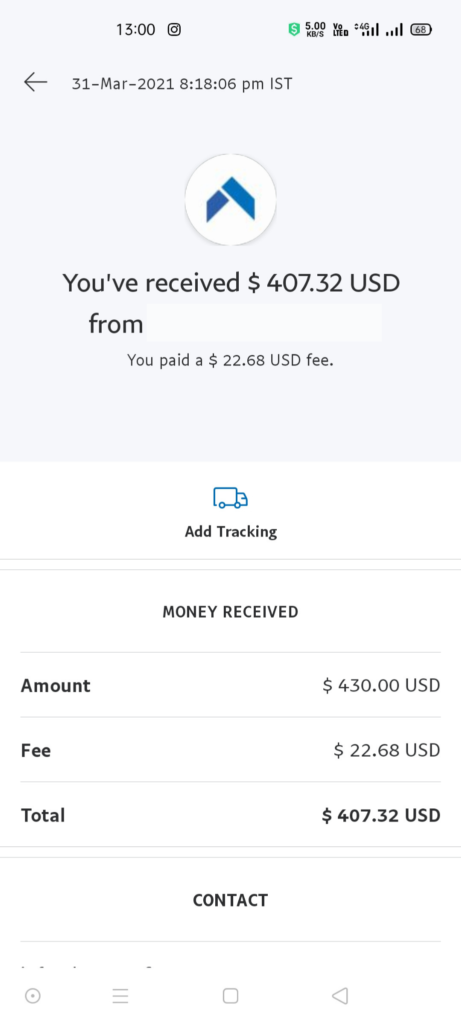Open the Android recent apps square button
The height and width of the screenshot is (1024, 461).
(x=230, y=996)
